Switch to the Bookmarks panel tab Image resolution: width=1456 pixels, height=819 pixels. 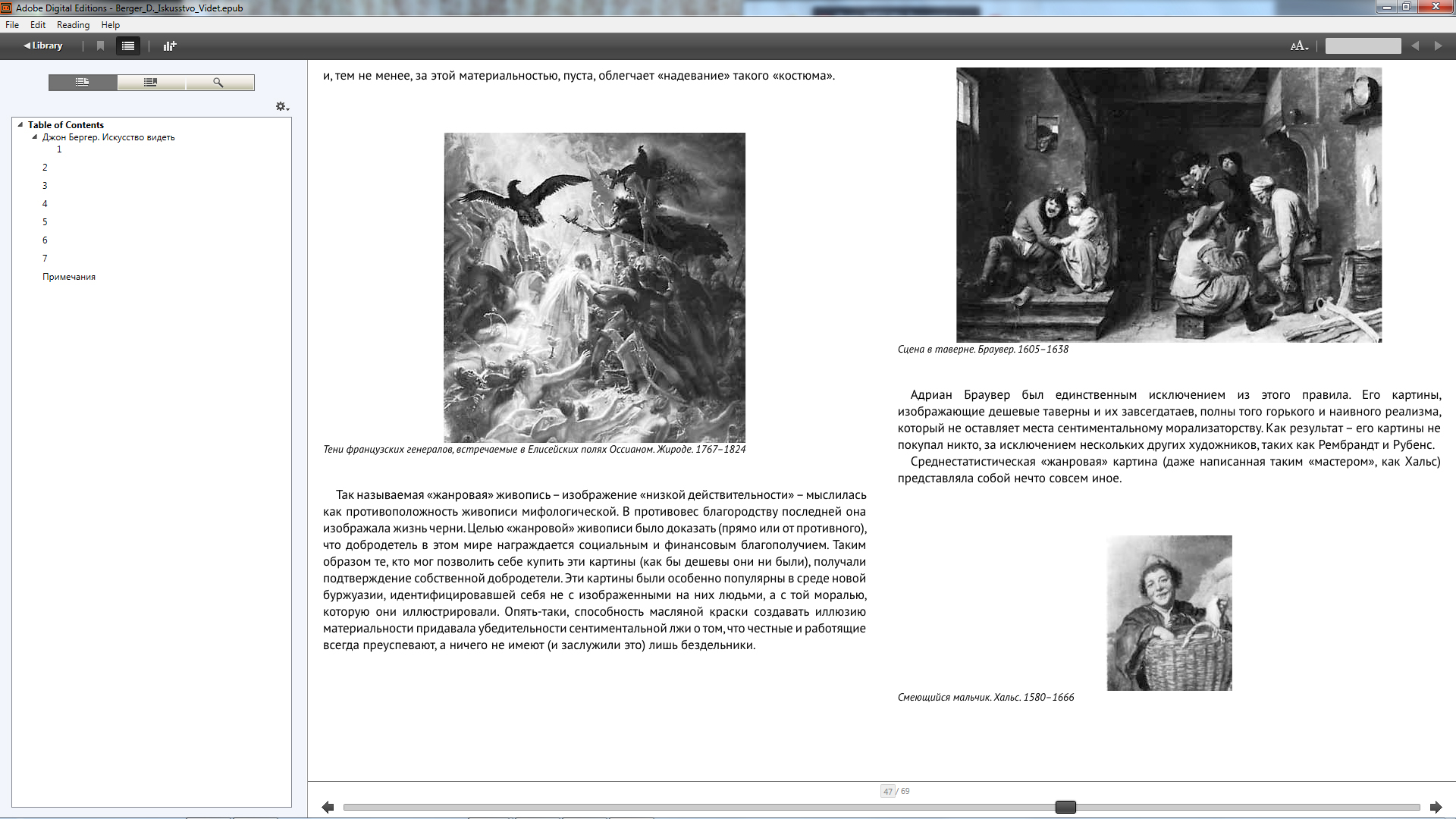pyautogui.click(x=151, y=82)
